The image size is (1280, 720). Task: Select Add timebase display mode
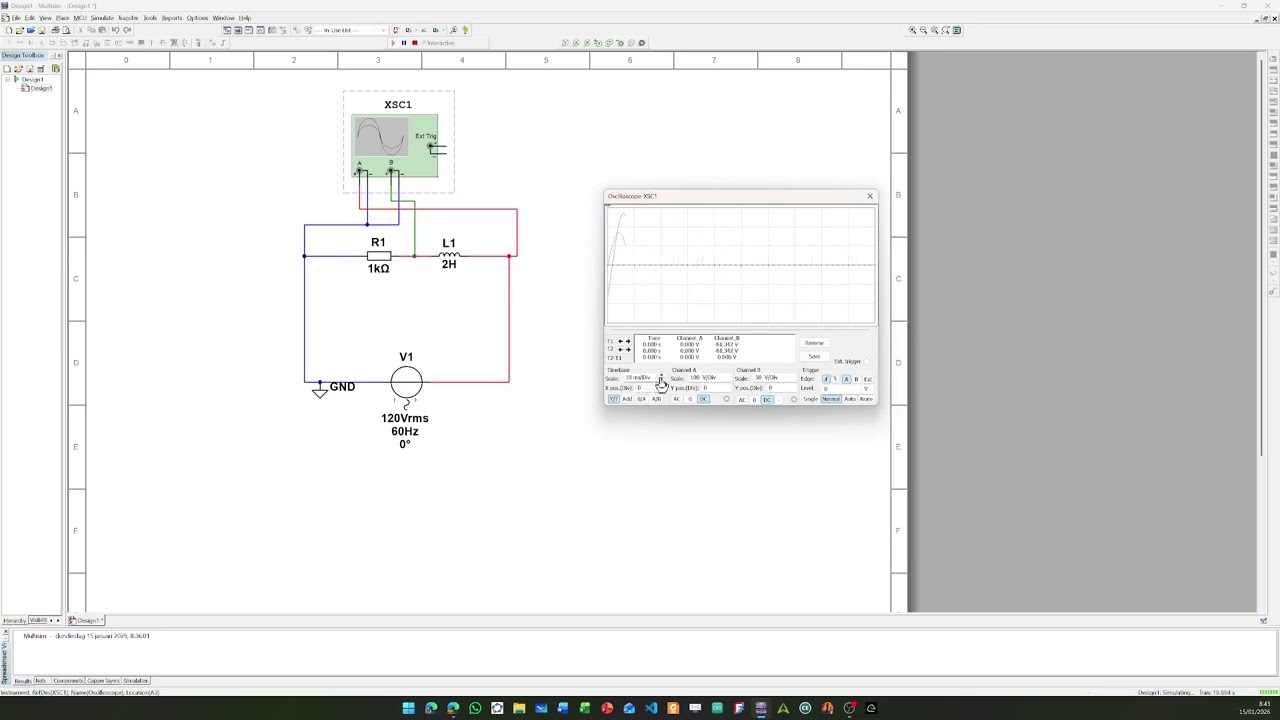627,399
